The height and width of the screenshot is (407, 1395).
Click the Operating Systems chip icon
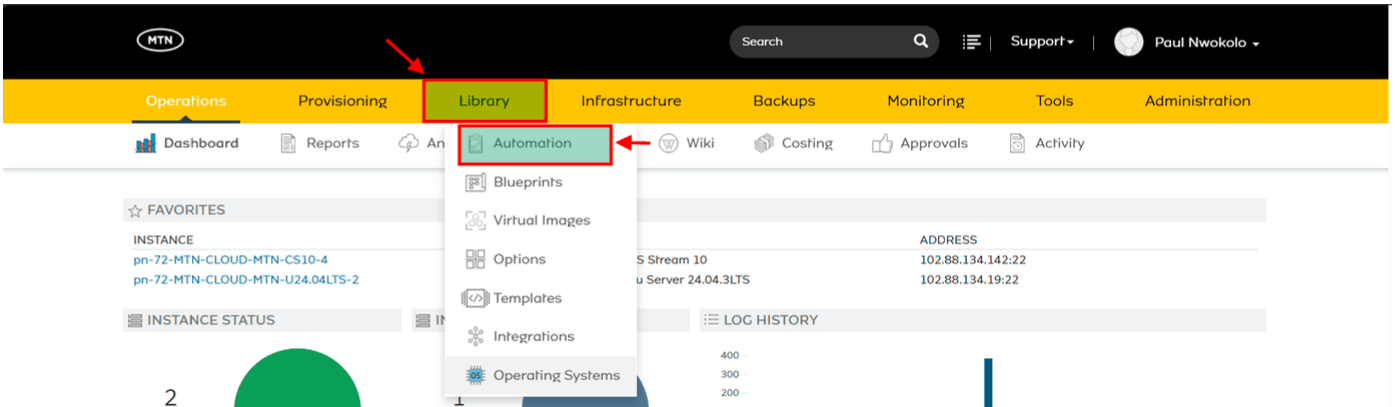tap(476, 375)
